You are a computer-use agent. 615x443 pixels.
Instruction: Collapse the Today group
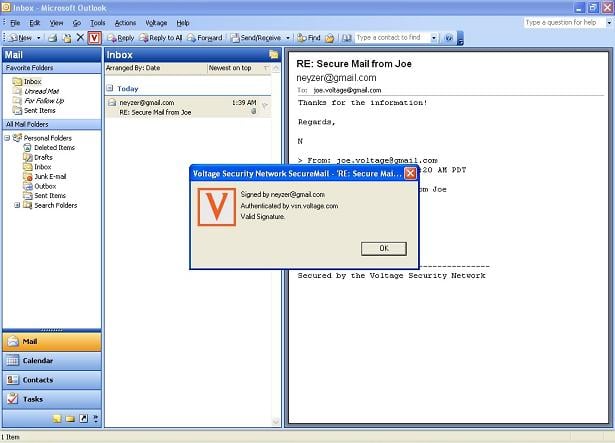click(110, 88)
